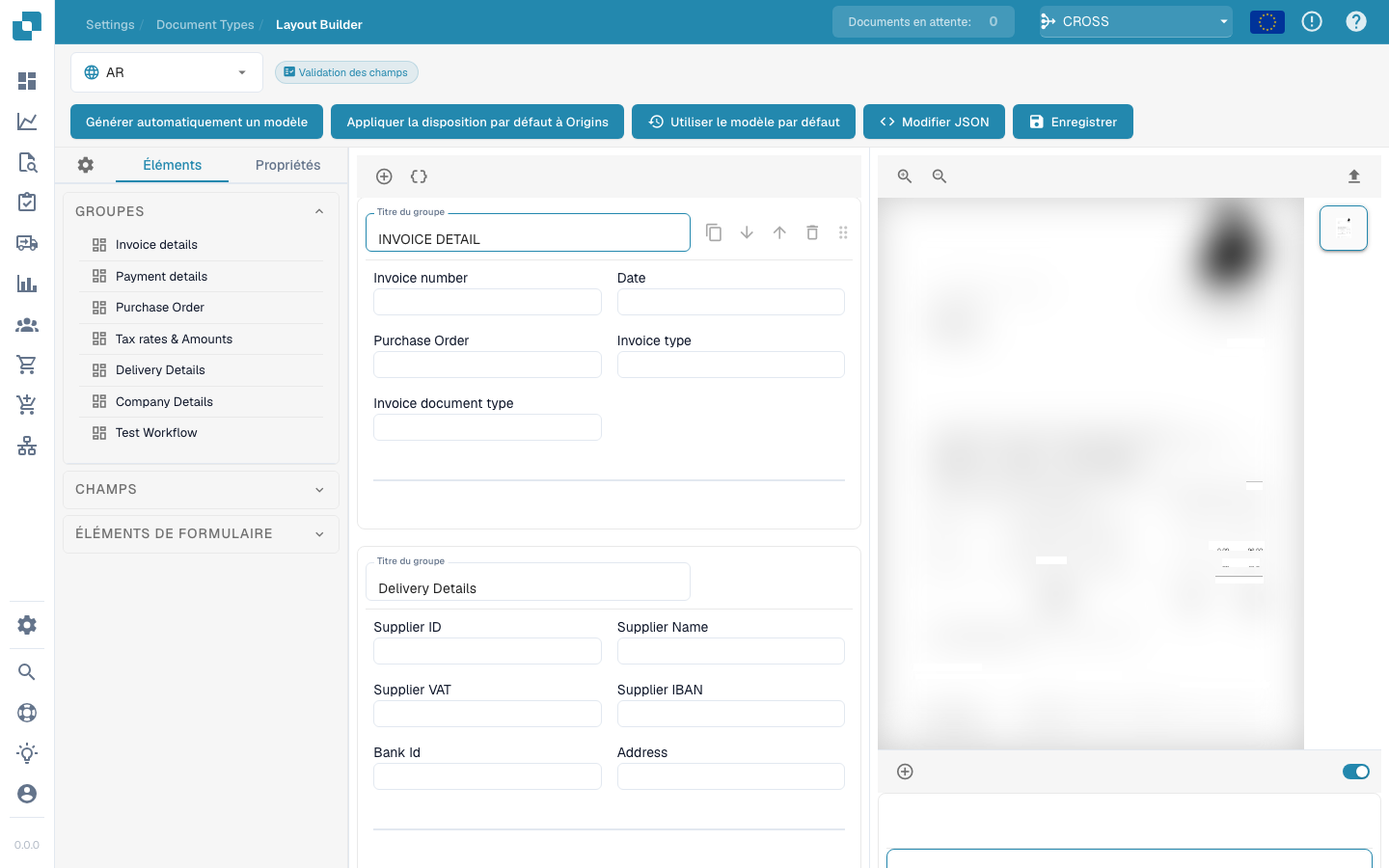
Task: Switch to the Éléments tab
Action: coord(172,165)
